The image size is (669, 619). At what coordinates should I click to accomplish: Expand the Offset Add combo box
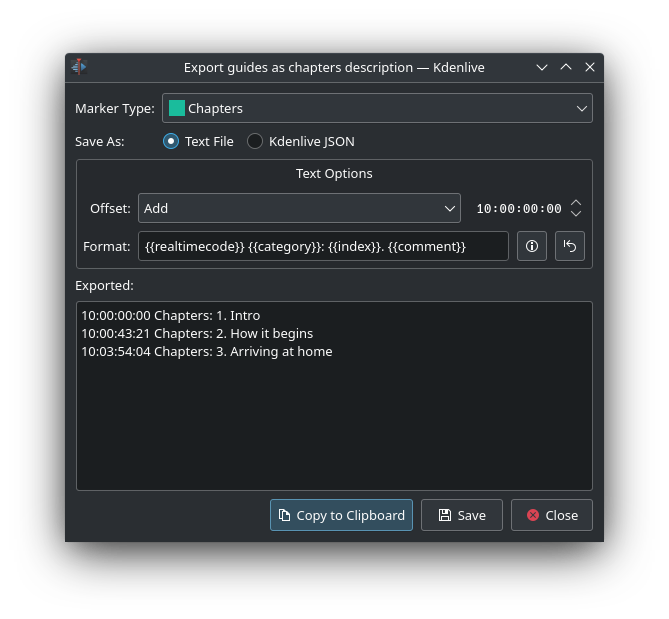coord(299,208)
